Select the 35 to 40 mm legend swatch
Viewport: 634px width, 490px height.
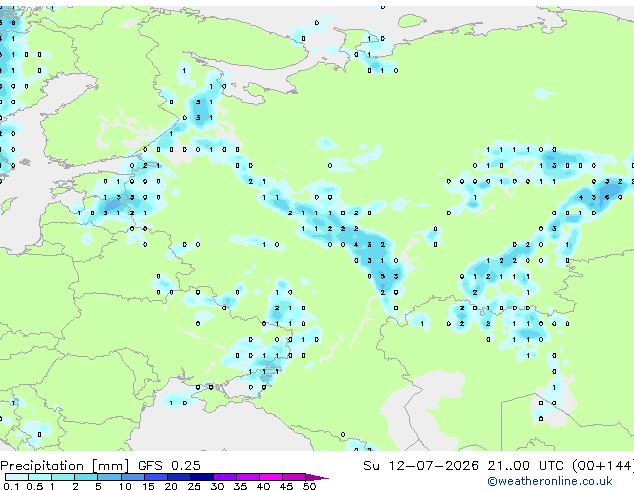click(x=247, y=477)
